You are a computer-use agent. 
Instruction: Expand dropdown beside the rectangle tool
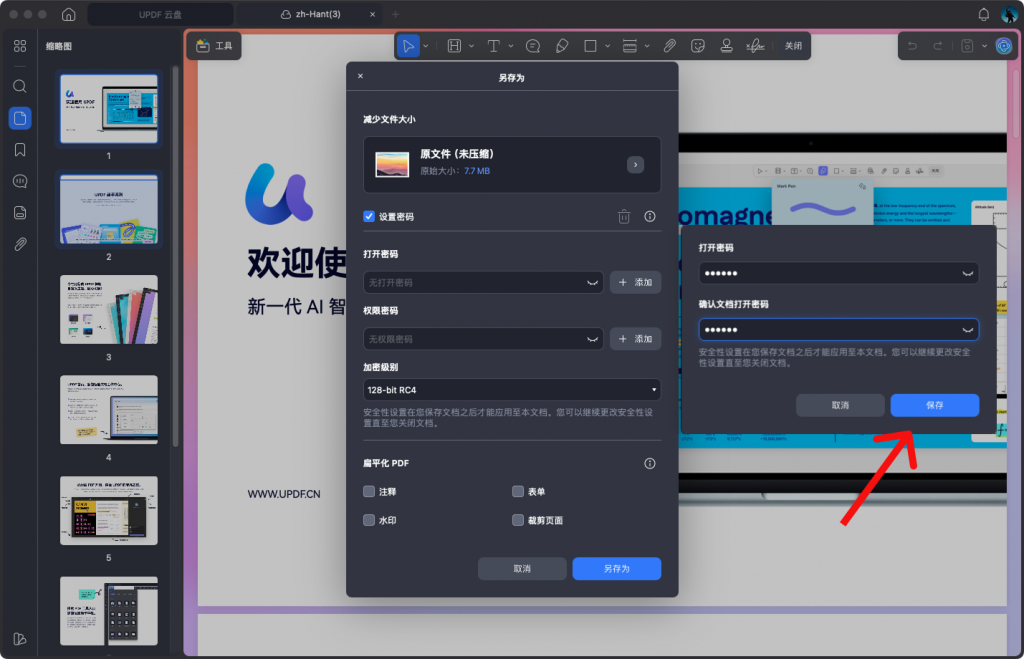pyautogui.click(x=607, y=46)
